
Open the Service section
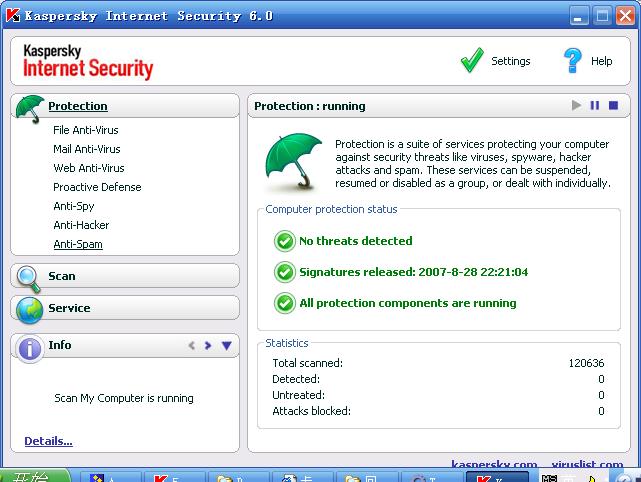click(69, 308)
